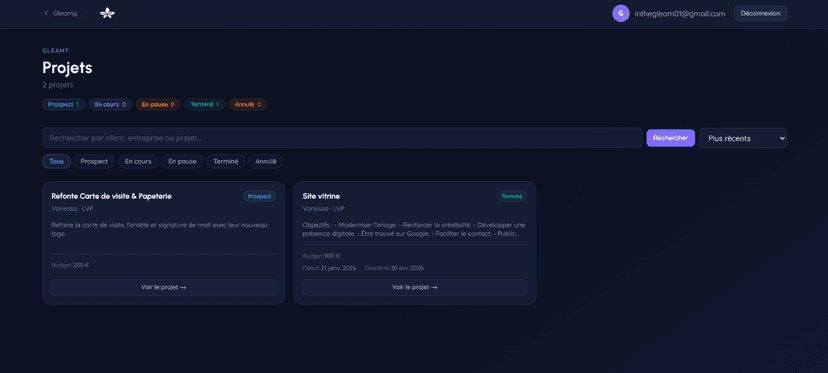Screen dimensions: 828x373
Task: Click the Refaire la carte de visite description
Action: (159, 229)
